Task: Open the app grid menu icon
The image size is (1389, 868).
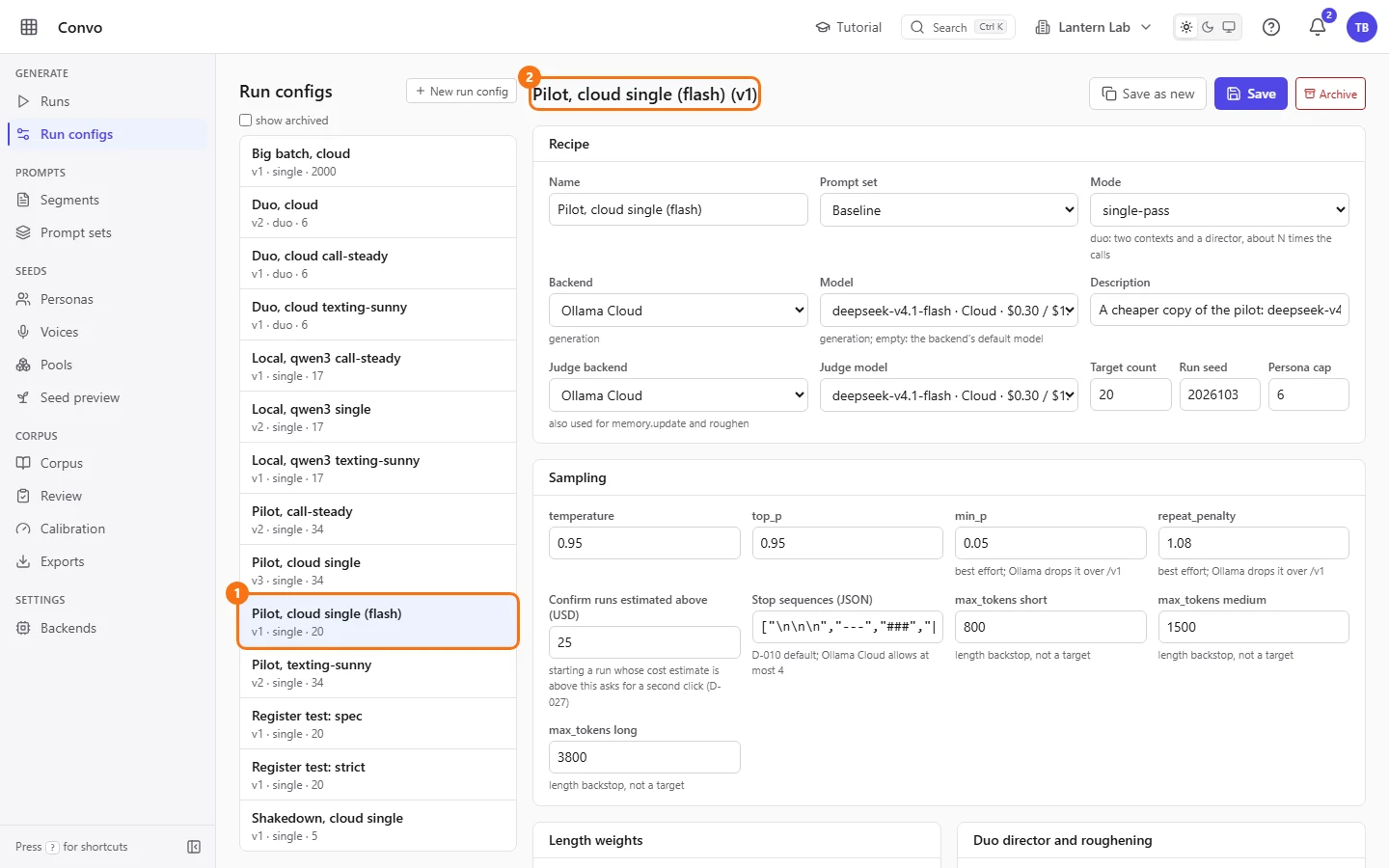Action: click(x=29, y=27)
